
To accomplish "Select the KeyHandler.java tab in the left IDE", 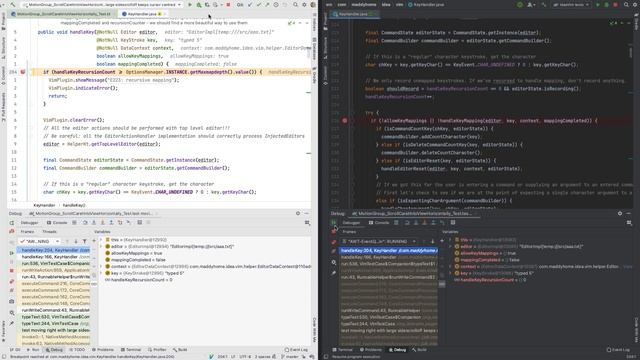I will click(142, 14).
